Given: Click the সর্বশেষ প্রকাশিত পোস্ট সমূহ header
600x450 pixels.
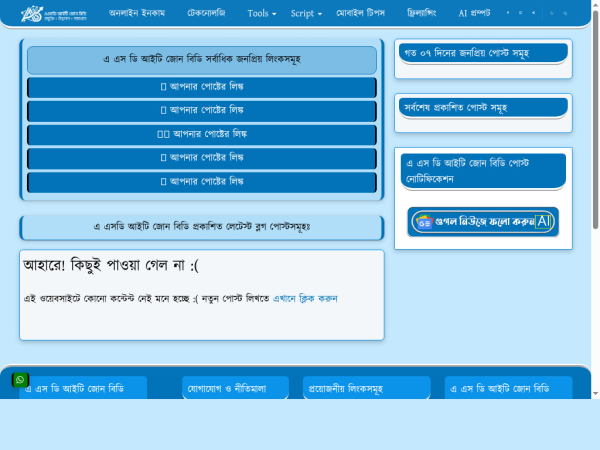Looking at the screenshot, I should point(483,108).
